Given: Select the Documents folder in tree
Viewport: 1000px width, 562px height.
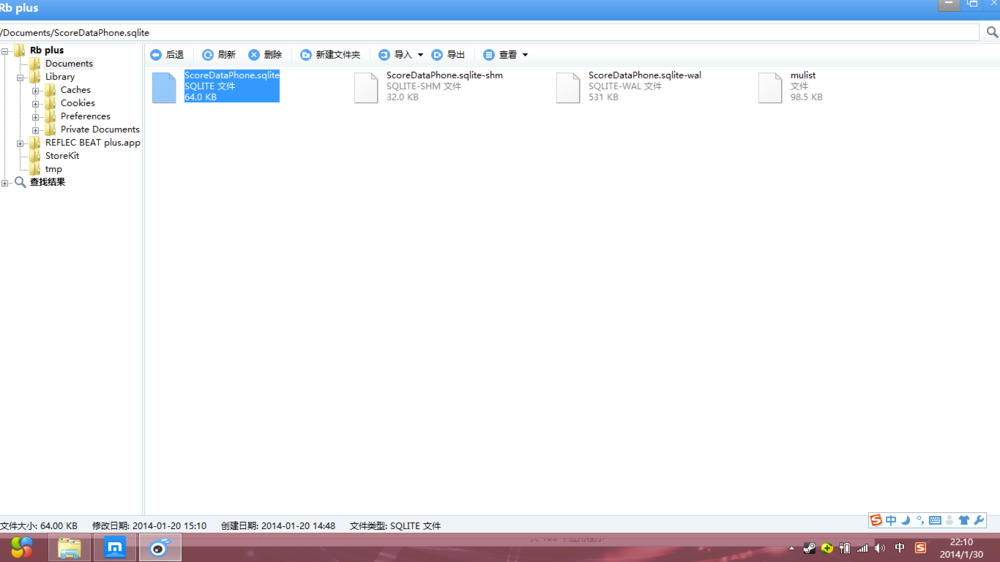Looking at the screenshot, I should (69, 64).
